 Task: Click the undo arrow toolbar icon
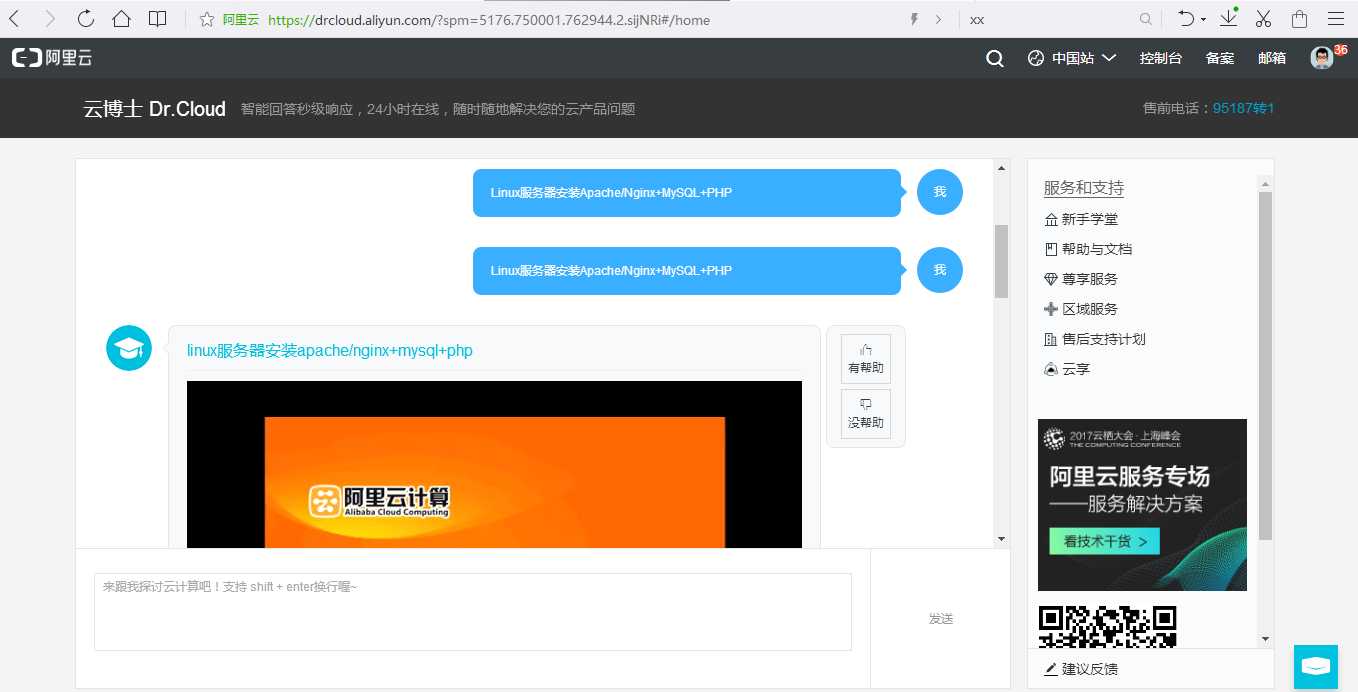click(x=1186, y=19)
